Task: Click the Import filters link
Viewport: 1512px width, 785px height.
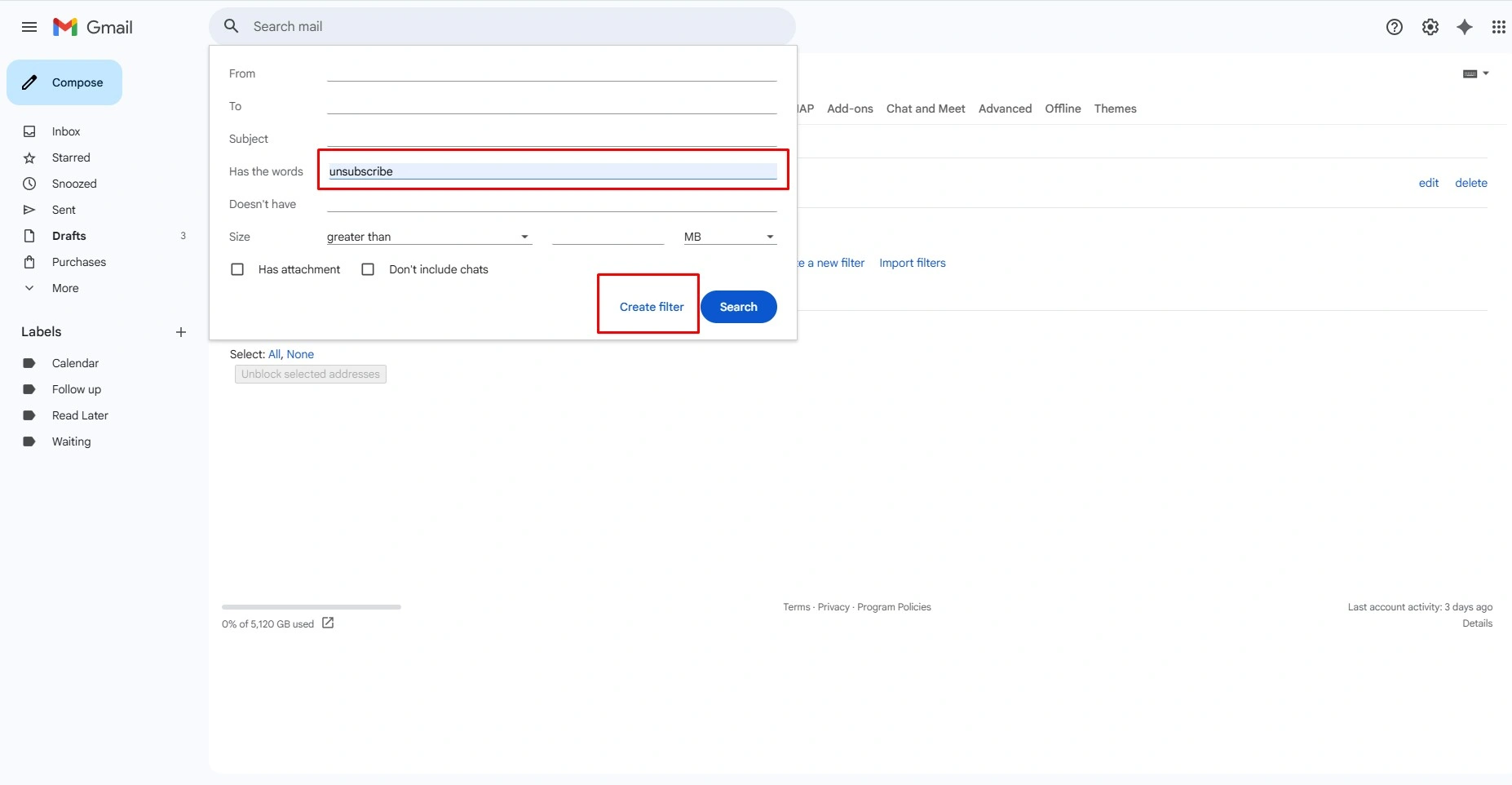Action: coord(913,263)
